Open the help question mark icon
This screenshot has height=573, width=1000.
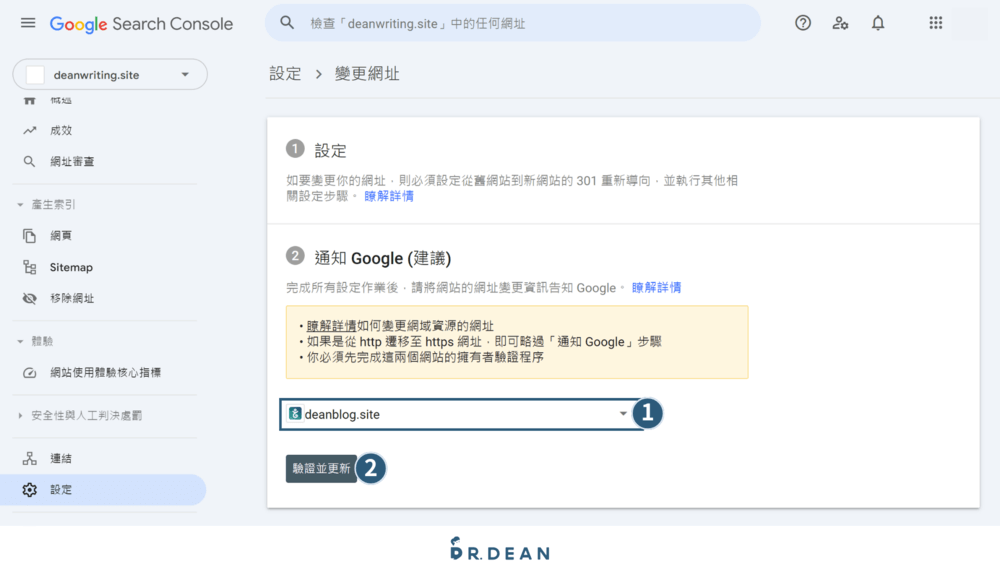pyautogui.click(x=803, y=23)
